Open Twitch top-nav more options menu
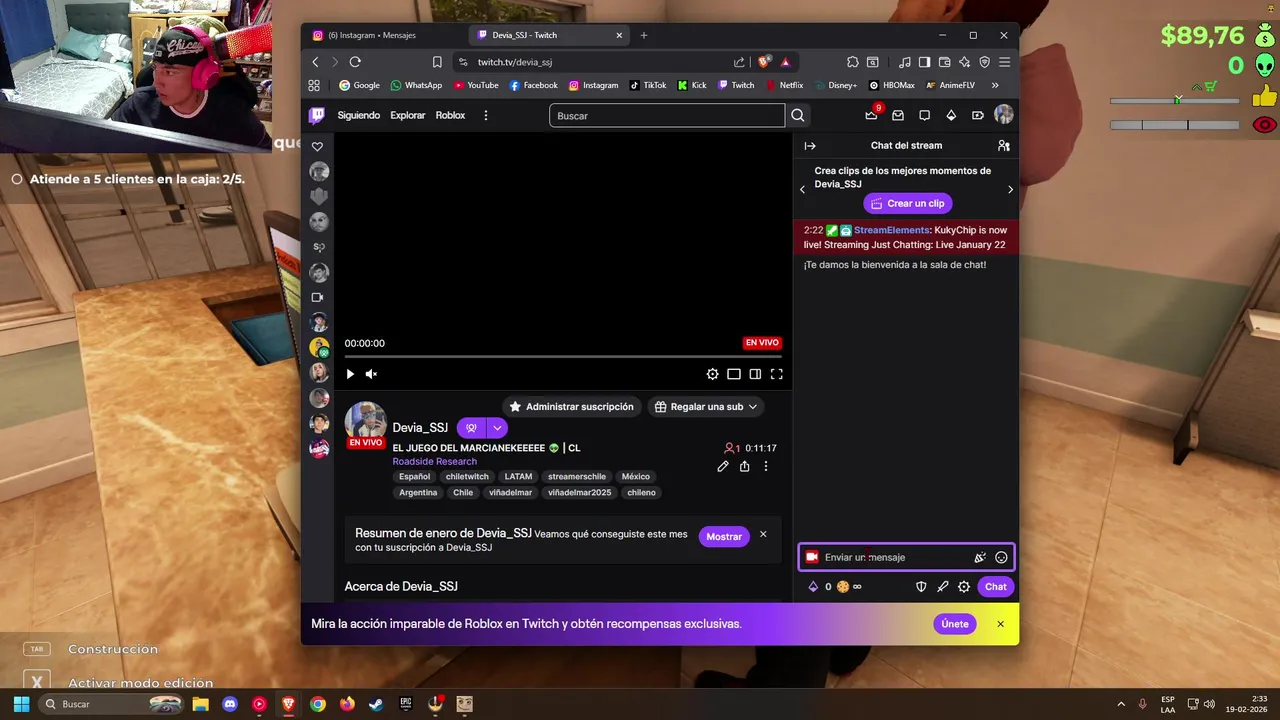Image resolution: width=1280 pixels, height=720 pixels. tap(486, 115)
